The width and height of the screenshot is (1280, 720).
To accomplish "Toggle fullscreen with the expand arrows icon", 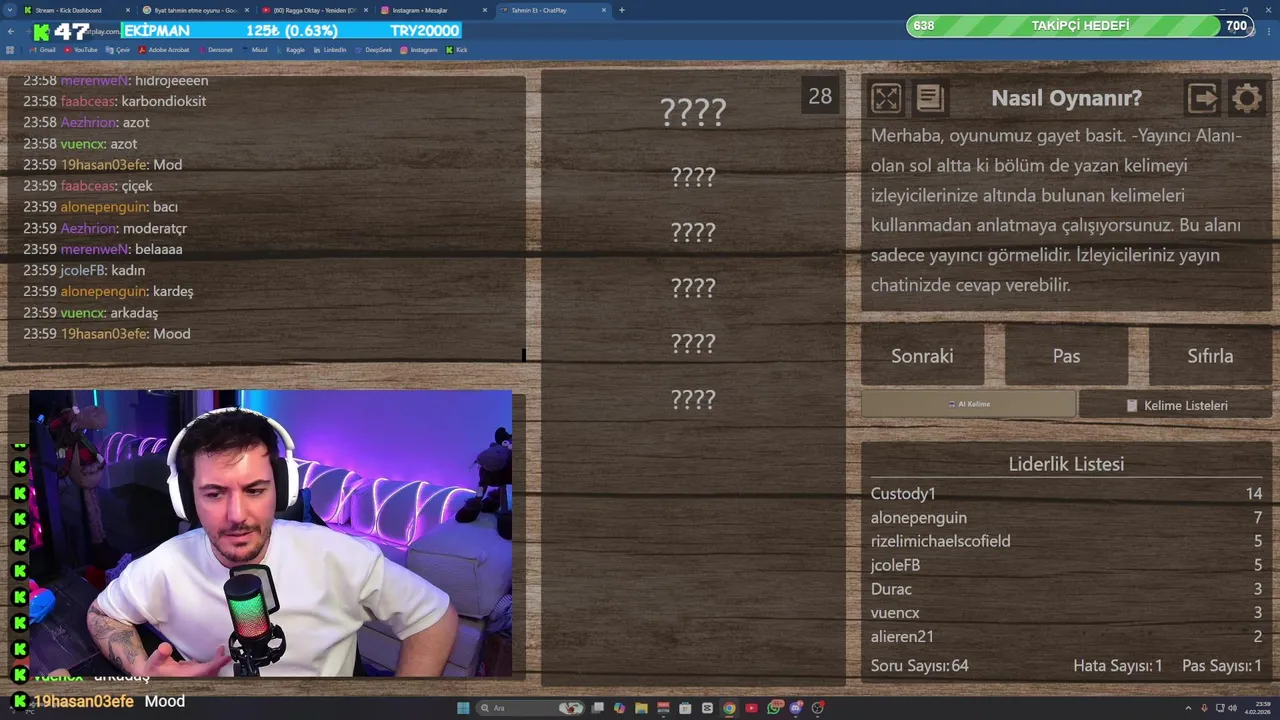I will (x=886, y=98).
